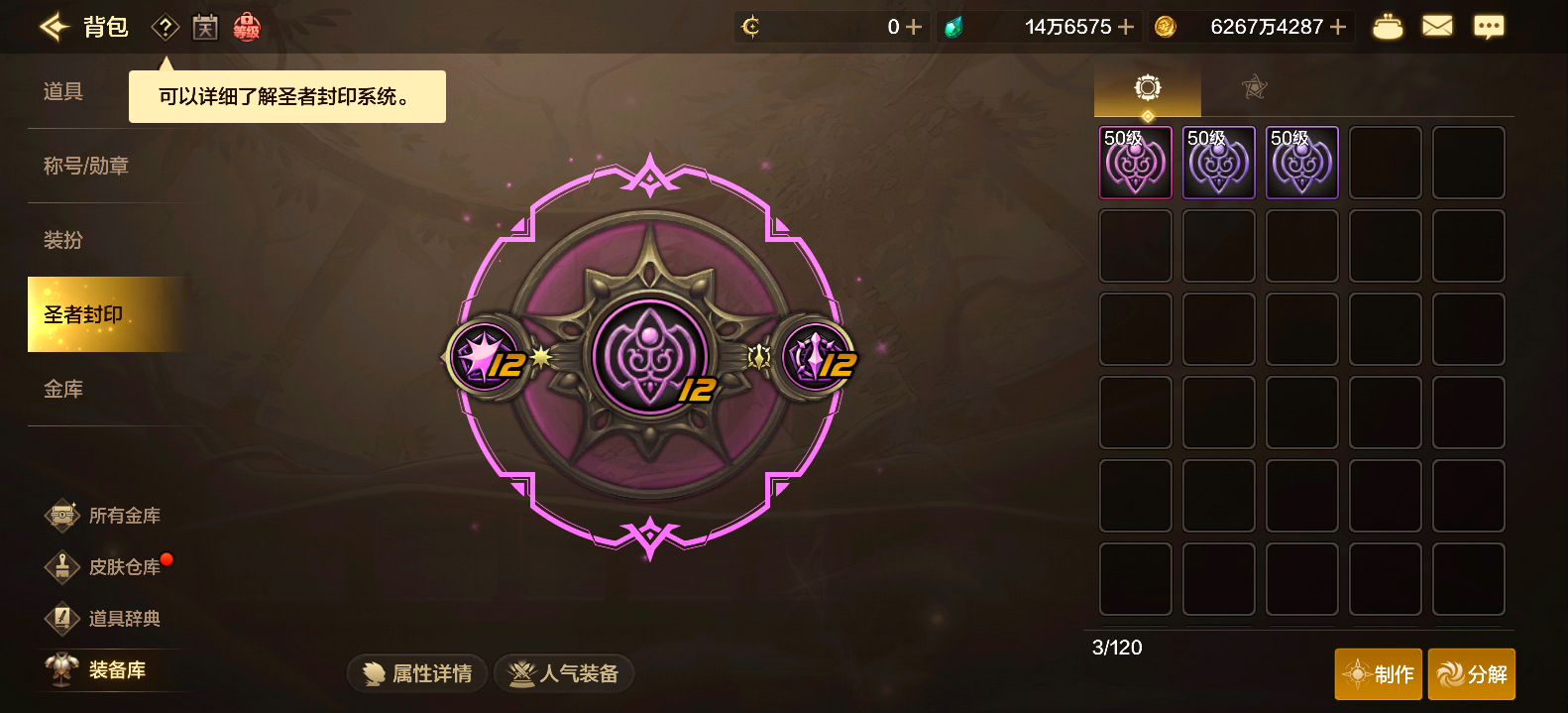Open the 装扮 costume tab

63,240
